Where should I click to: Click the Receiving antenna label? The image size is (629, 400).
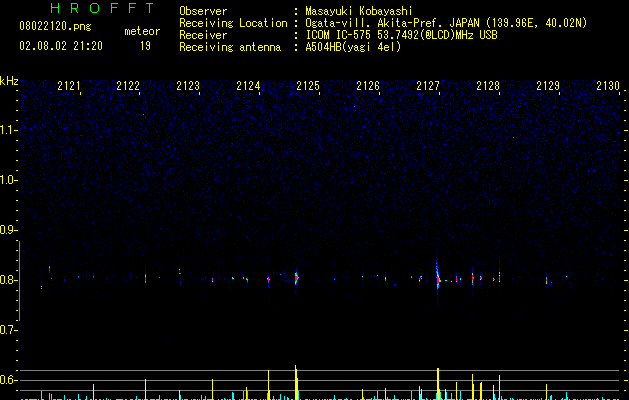[230, 47]
